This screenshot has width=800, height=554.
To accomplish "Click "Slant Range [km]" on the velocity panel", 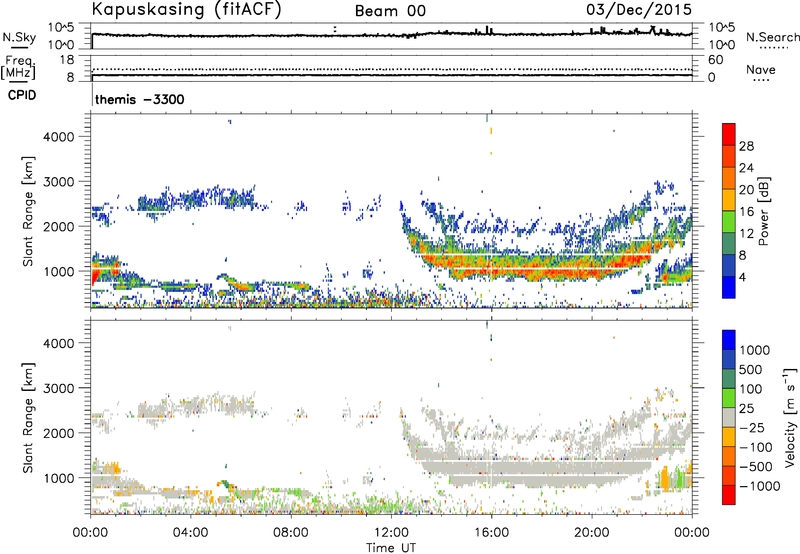I will [x=28, y=418].
